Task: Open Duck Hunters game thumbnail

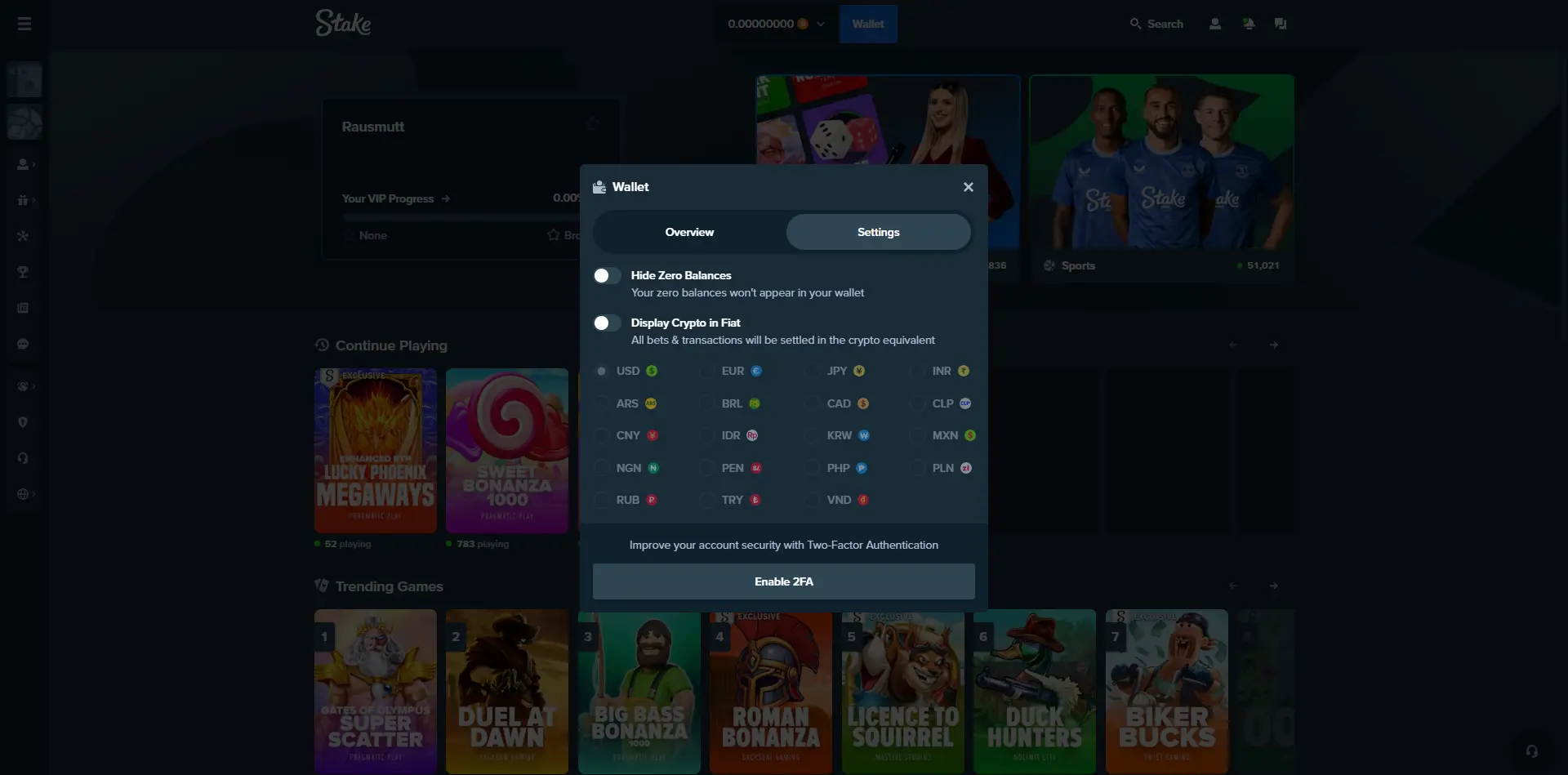Action: coord(1035,691)
